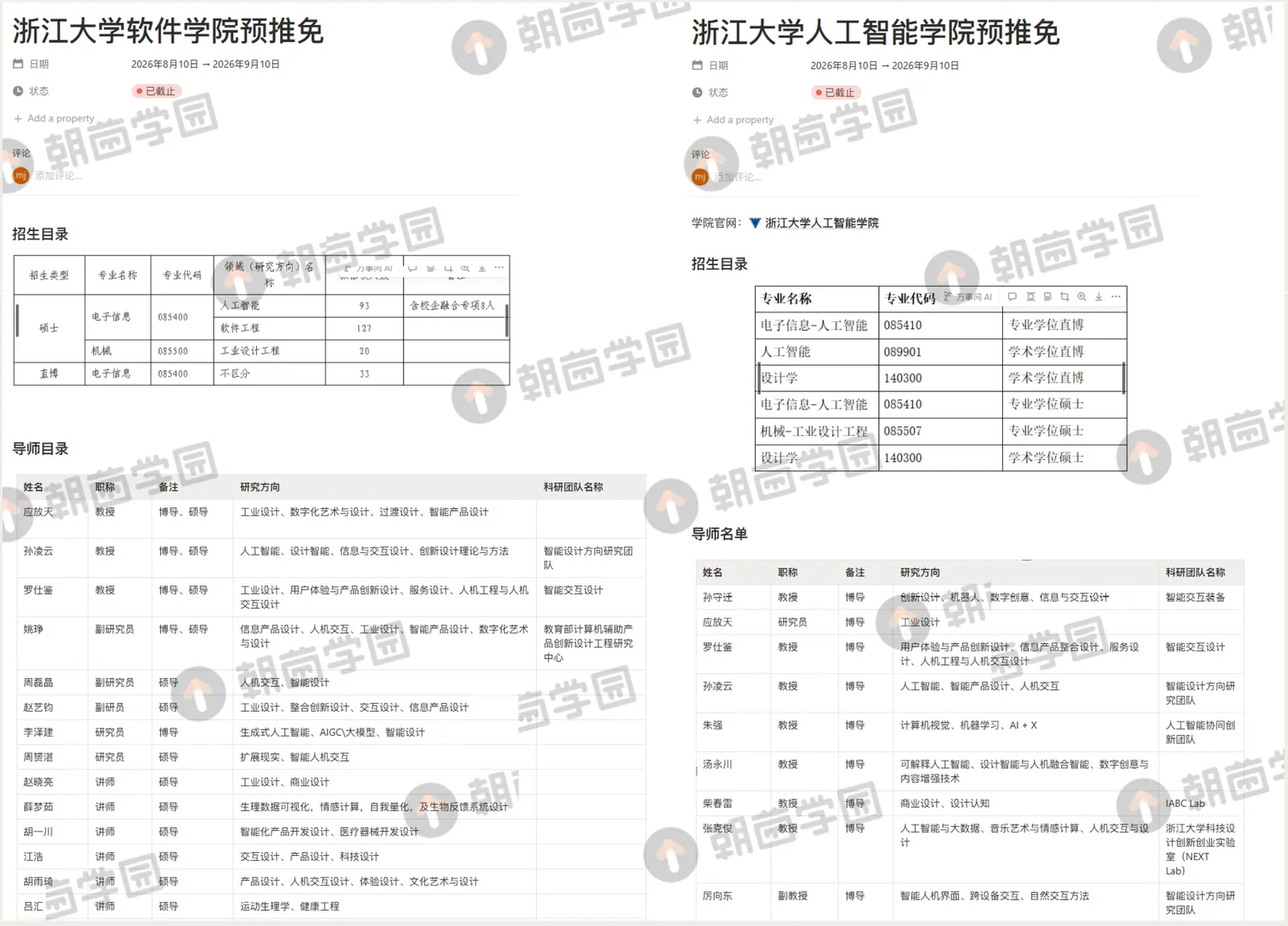This screenshot has height=926, width=1288.
Task: Click 已截止 status tag on 软件学院 page
Action: pos(155,91)
